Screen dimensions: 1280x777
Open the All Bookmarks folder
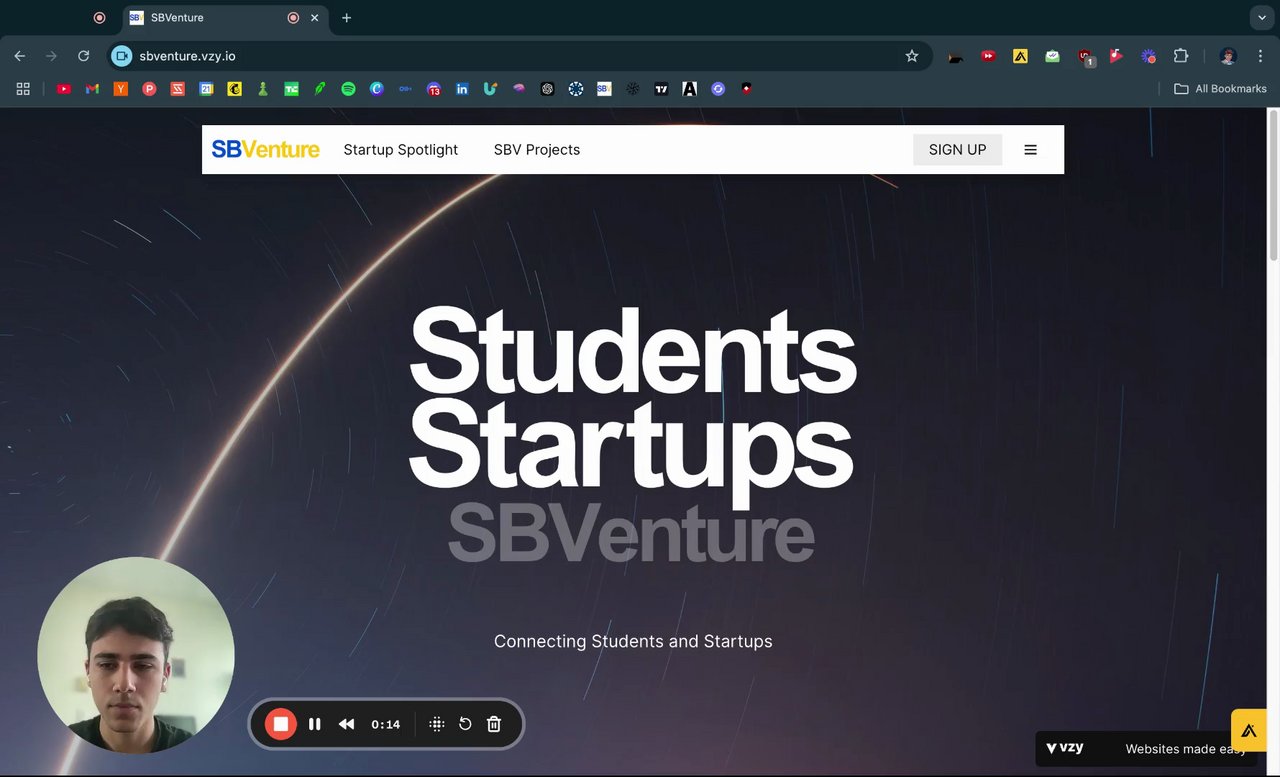pyautogui.click(x=1220, y=89)
